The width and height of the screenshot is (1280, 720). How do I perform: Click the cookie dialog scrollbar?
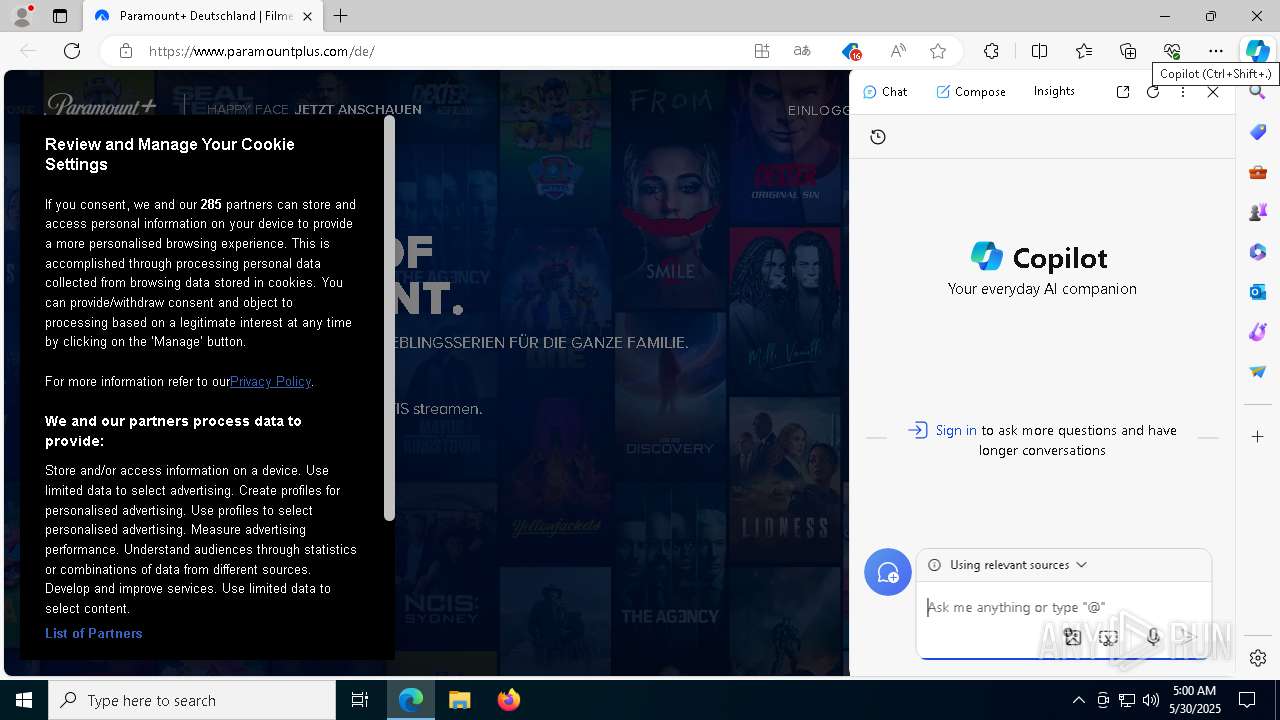pyautogui.click(x=390, y=320)
